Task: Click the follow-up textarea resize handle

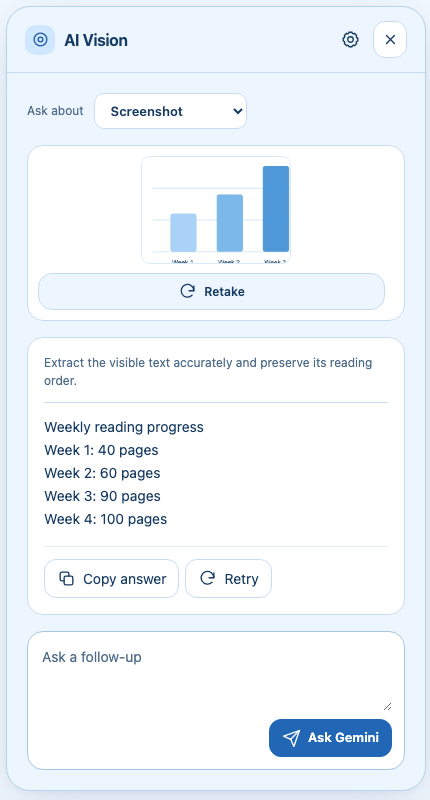Action: pos(388,706)
